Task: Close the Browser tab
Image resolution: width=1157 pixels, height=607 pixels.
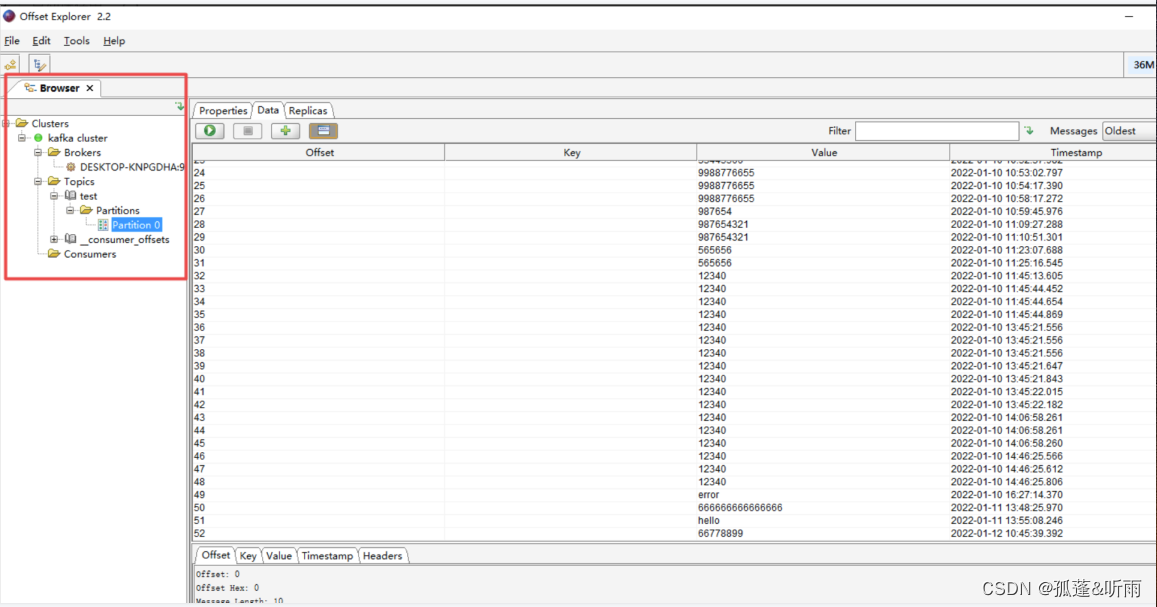Action: pyautogui.click(x=90, y=88)
